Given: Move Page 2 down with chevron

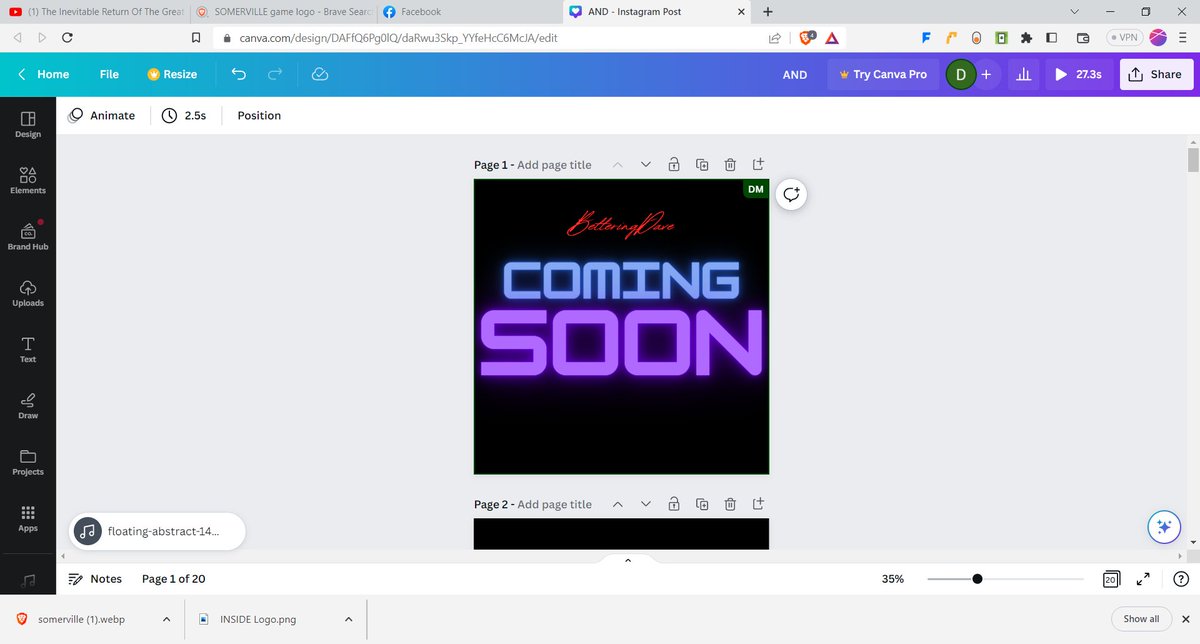Looking at the screenshot, I should (645, 505).
